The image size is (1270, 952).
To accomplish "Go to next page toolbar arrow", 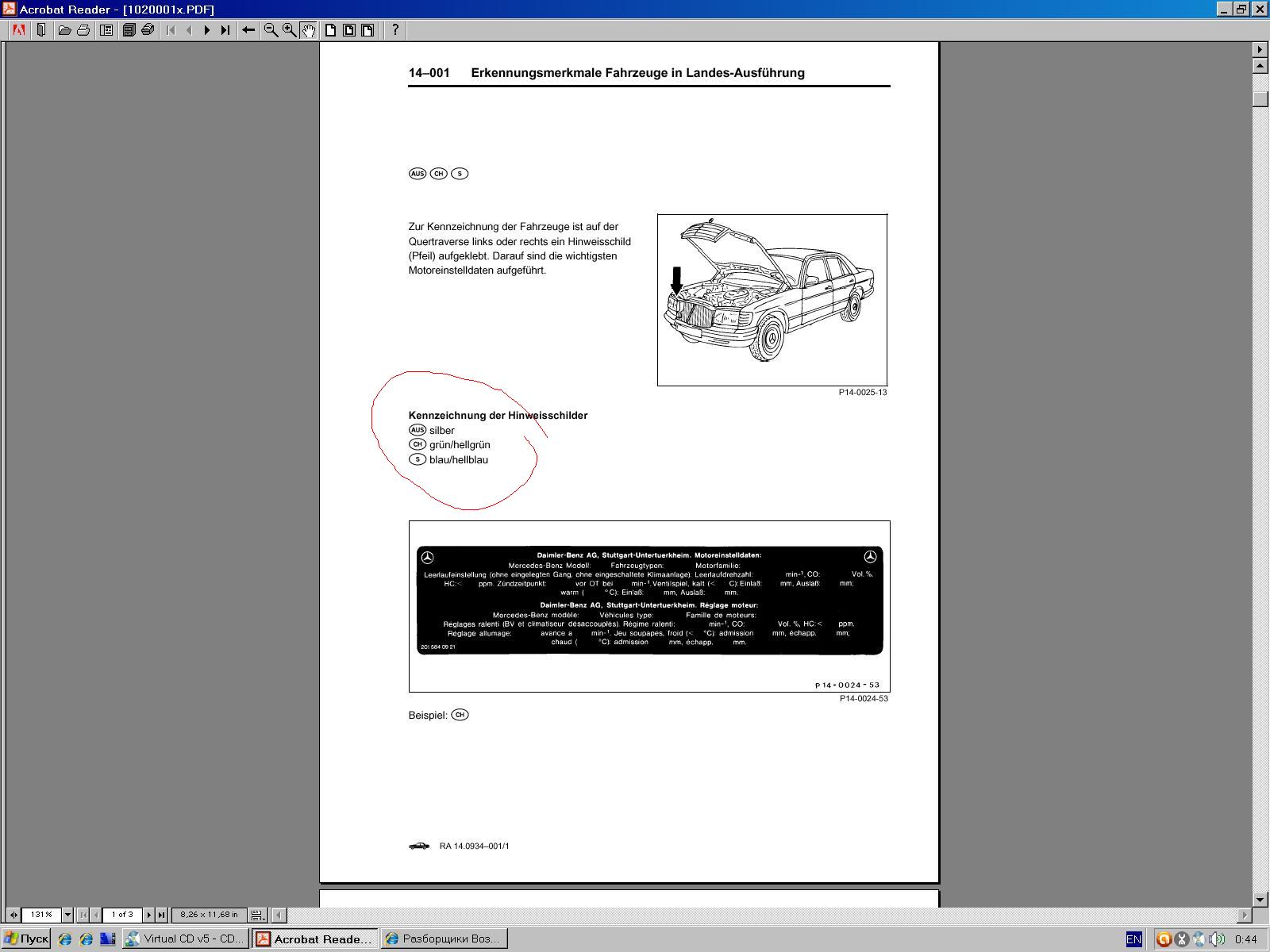I will [x=207, y=30].
